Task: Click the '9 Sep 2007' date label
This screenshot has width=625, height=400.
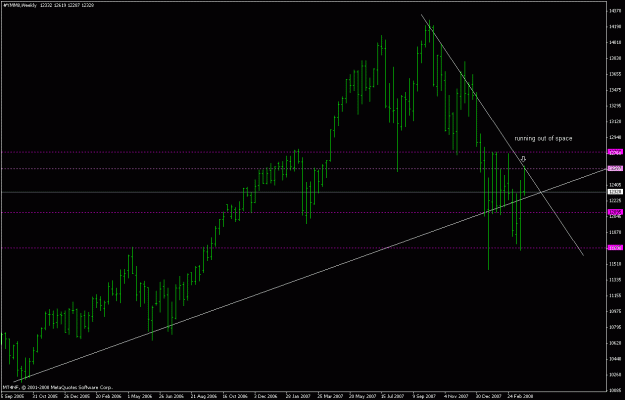Action: click(425, 397)
